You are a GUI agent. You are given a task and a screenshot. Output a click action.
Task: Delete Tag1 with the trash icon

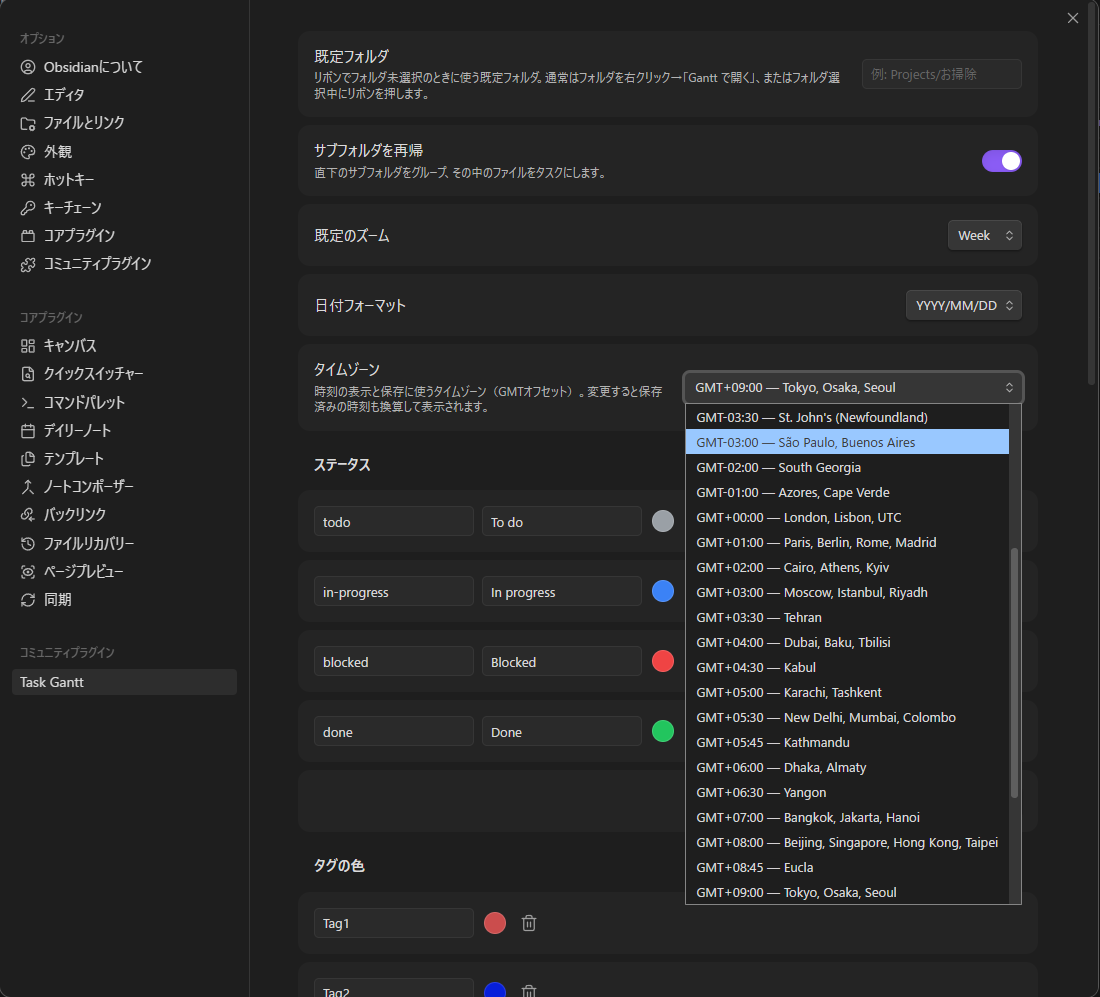click(x=529, y=923)
